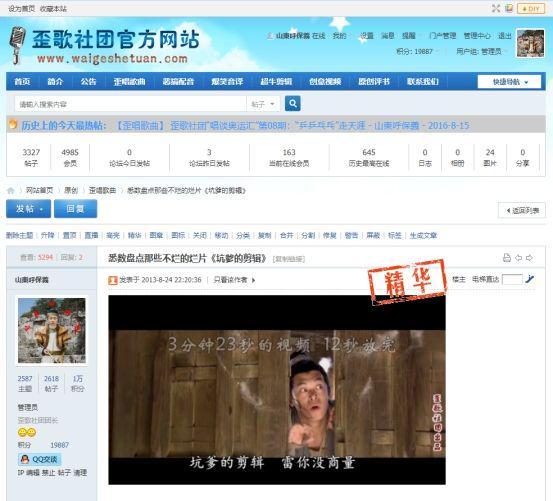
Task: Toggle 只看该作者 filter
Action: (x=234, y=280)
